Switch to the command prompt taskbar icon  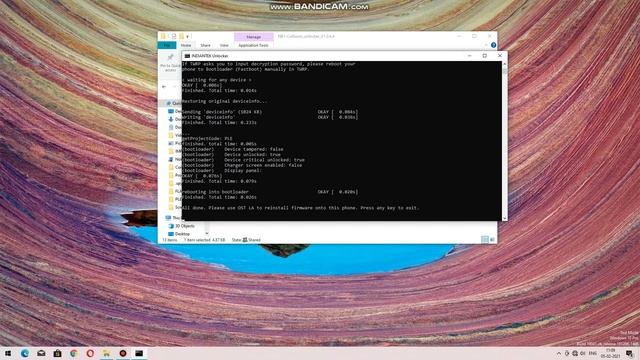tap(139, 353)
